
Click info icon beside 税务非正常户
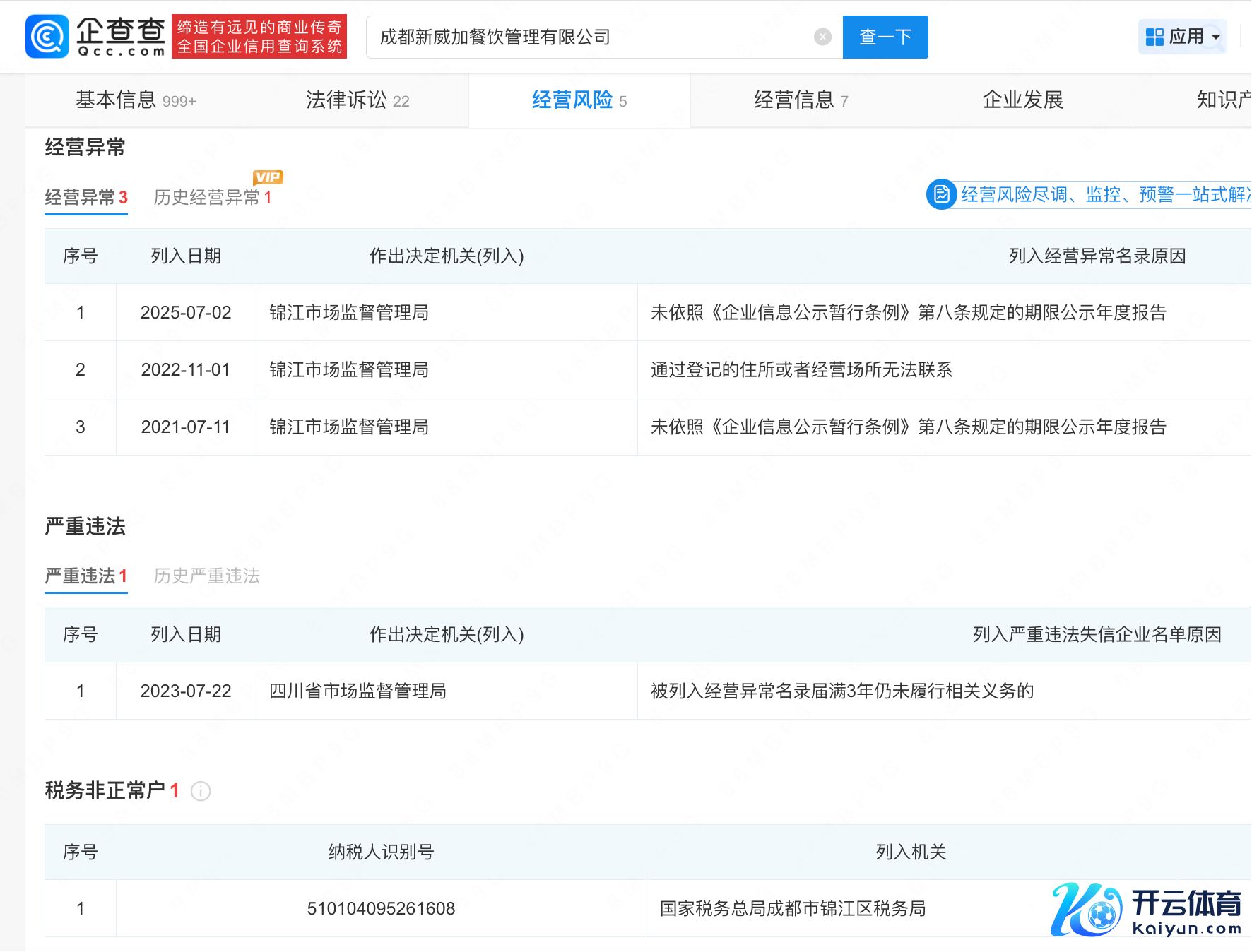coord(201,791)
